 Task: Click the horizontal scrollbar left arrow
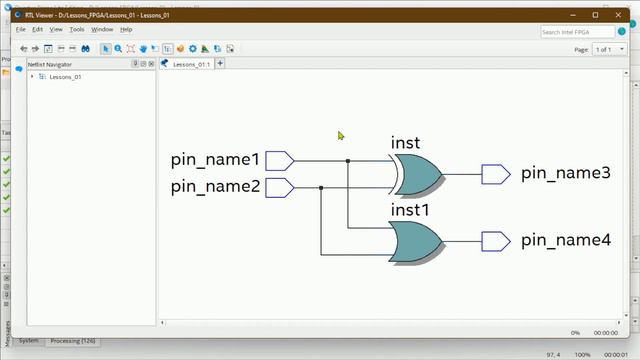(162, 322)
